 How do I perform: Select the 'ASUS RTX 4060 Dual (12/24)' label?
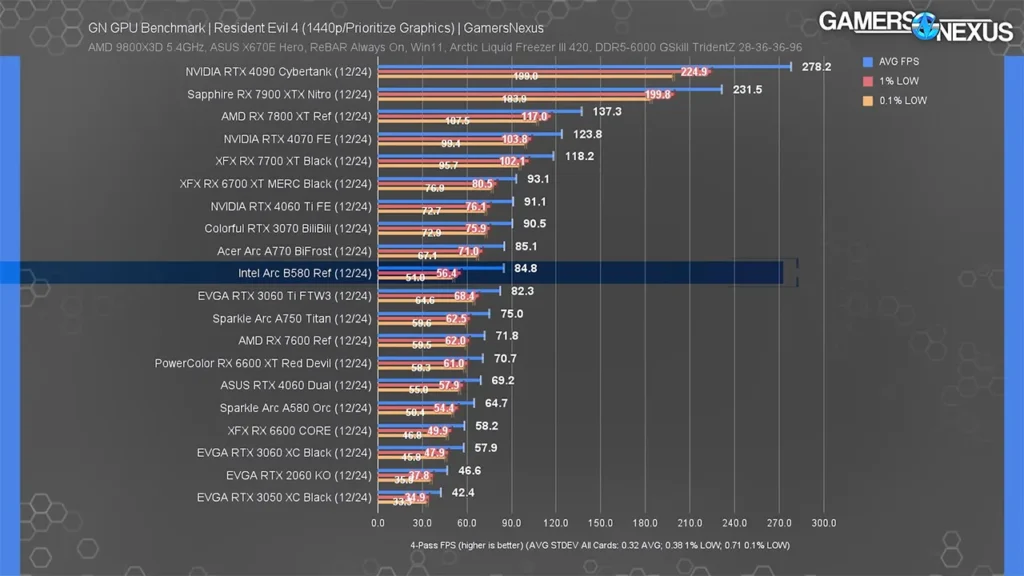tap(296, 386)
